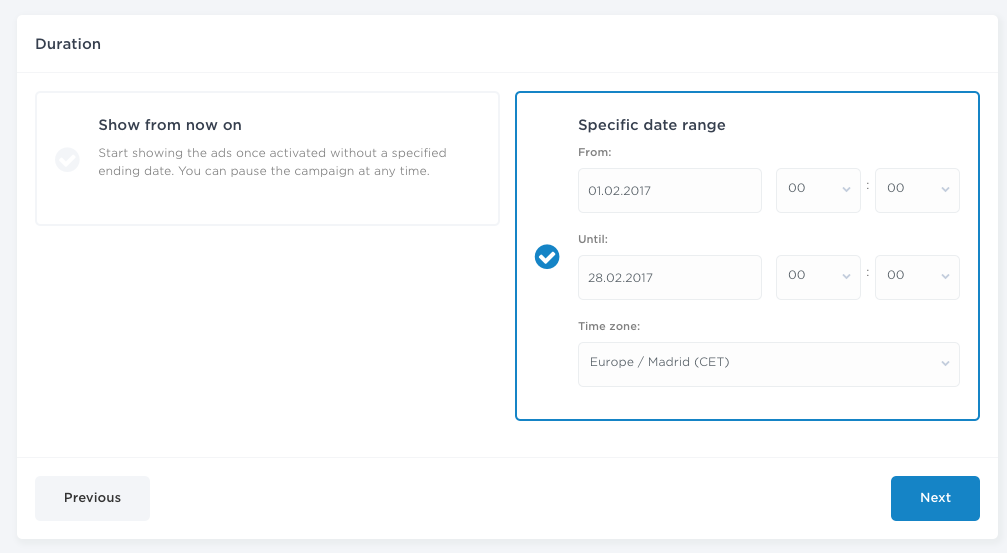Click the 'Specific date range' heading

(652, 125)
